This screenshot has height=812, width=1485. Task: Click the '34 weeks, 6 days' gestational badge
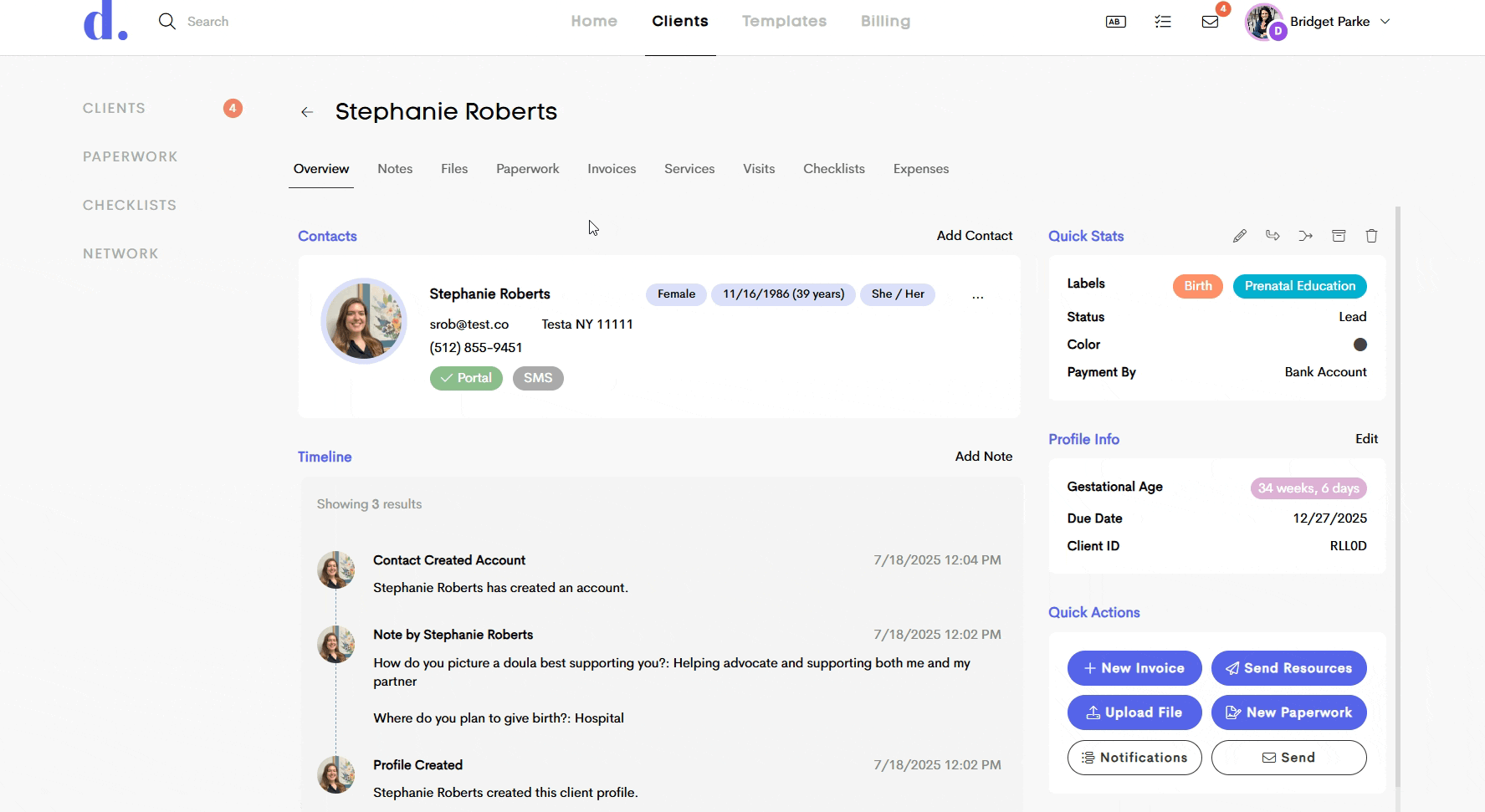1308,488
